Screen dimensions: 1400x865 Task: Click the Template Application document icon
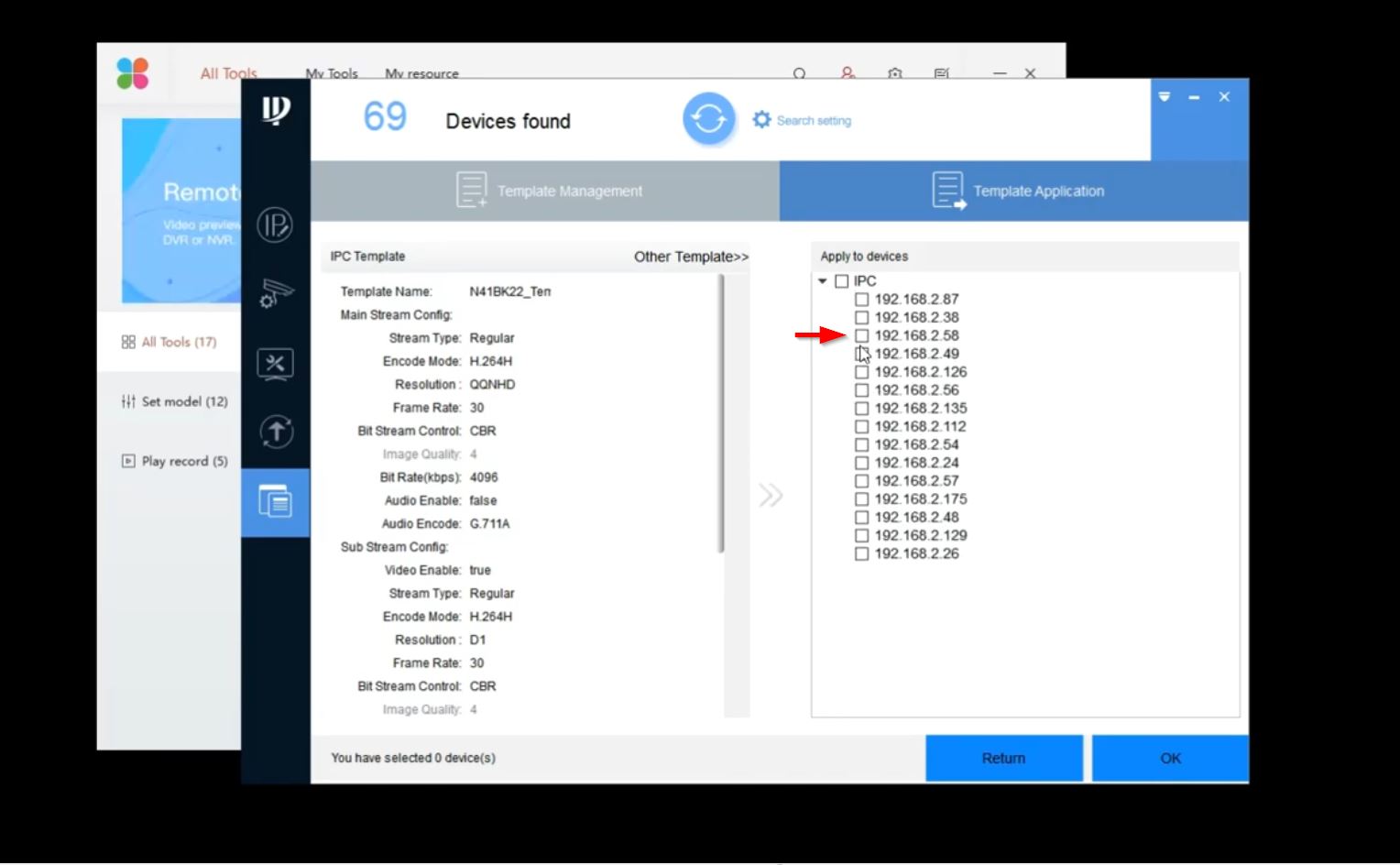[x=948, y=191]
